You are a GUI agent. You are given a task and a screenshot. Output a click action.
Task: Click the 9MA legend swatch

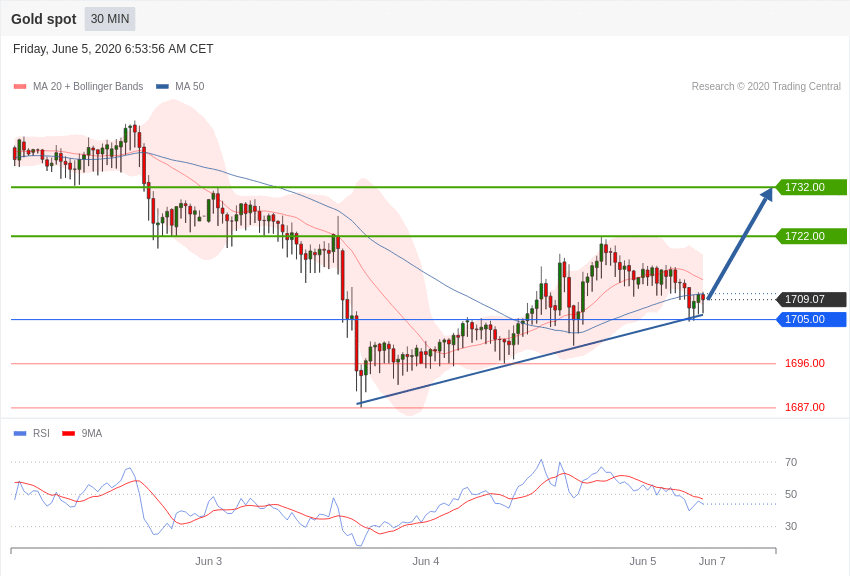tap(68, 433)
